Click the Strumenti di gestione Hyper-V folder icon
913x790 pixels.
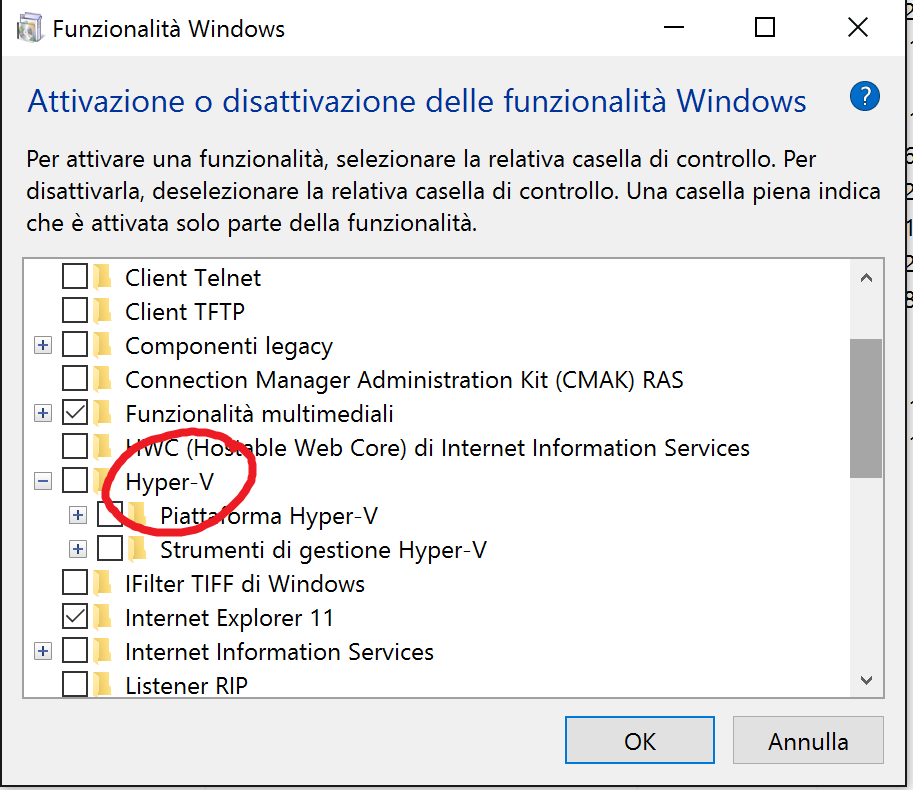(138, 549)
